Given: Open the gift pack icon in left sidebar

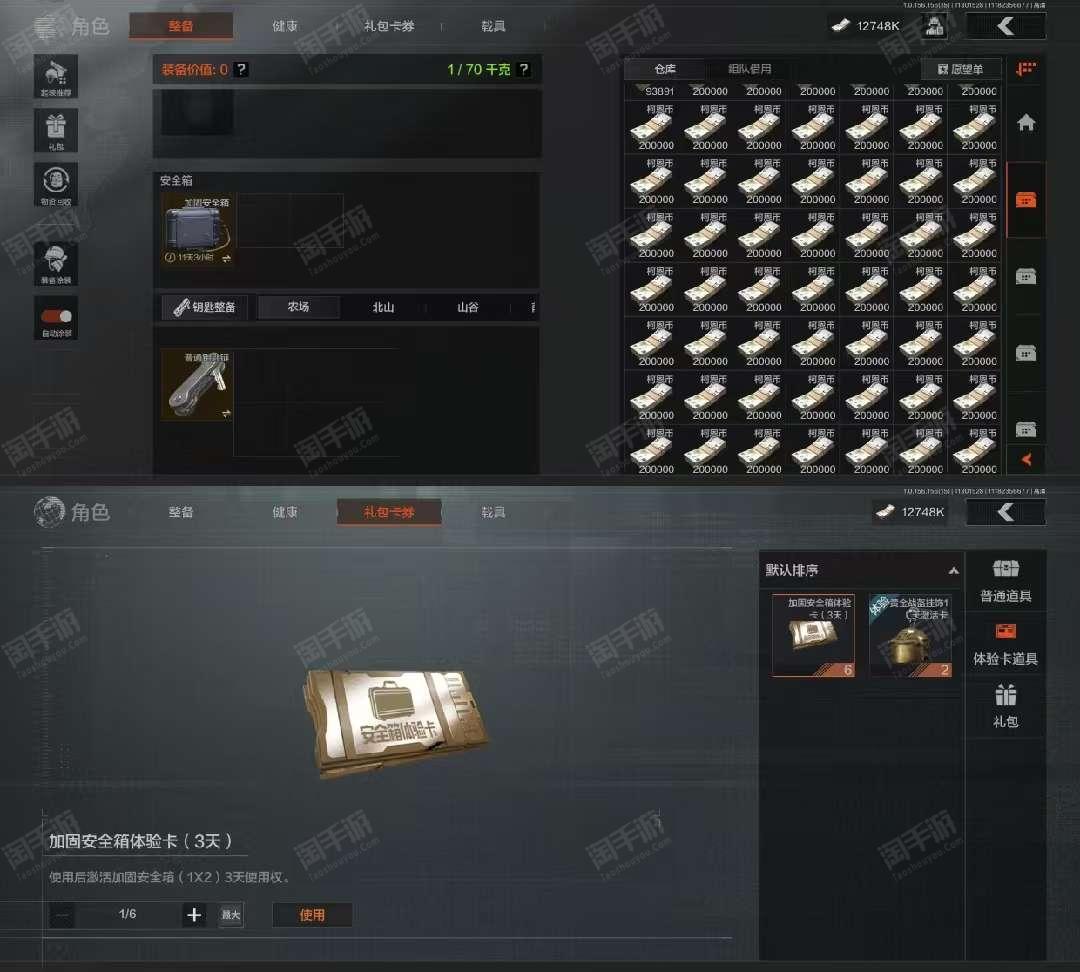Looking at the screenshot, I should (x=56, y=130).
